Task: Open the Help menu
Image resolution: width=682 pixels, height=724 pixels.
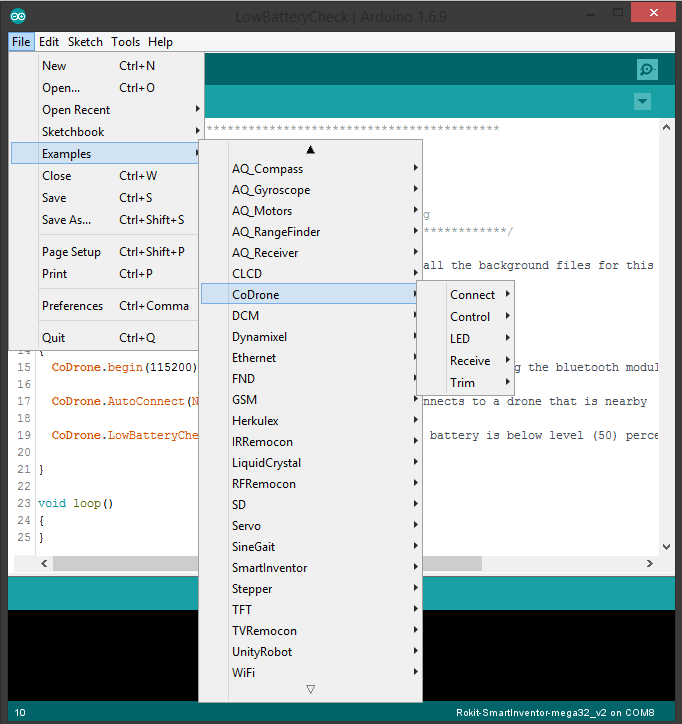Action: (160, 42)
